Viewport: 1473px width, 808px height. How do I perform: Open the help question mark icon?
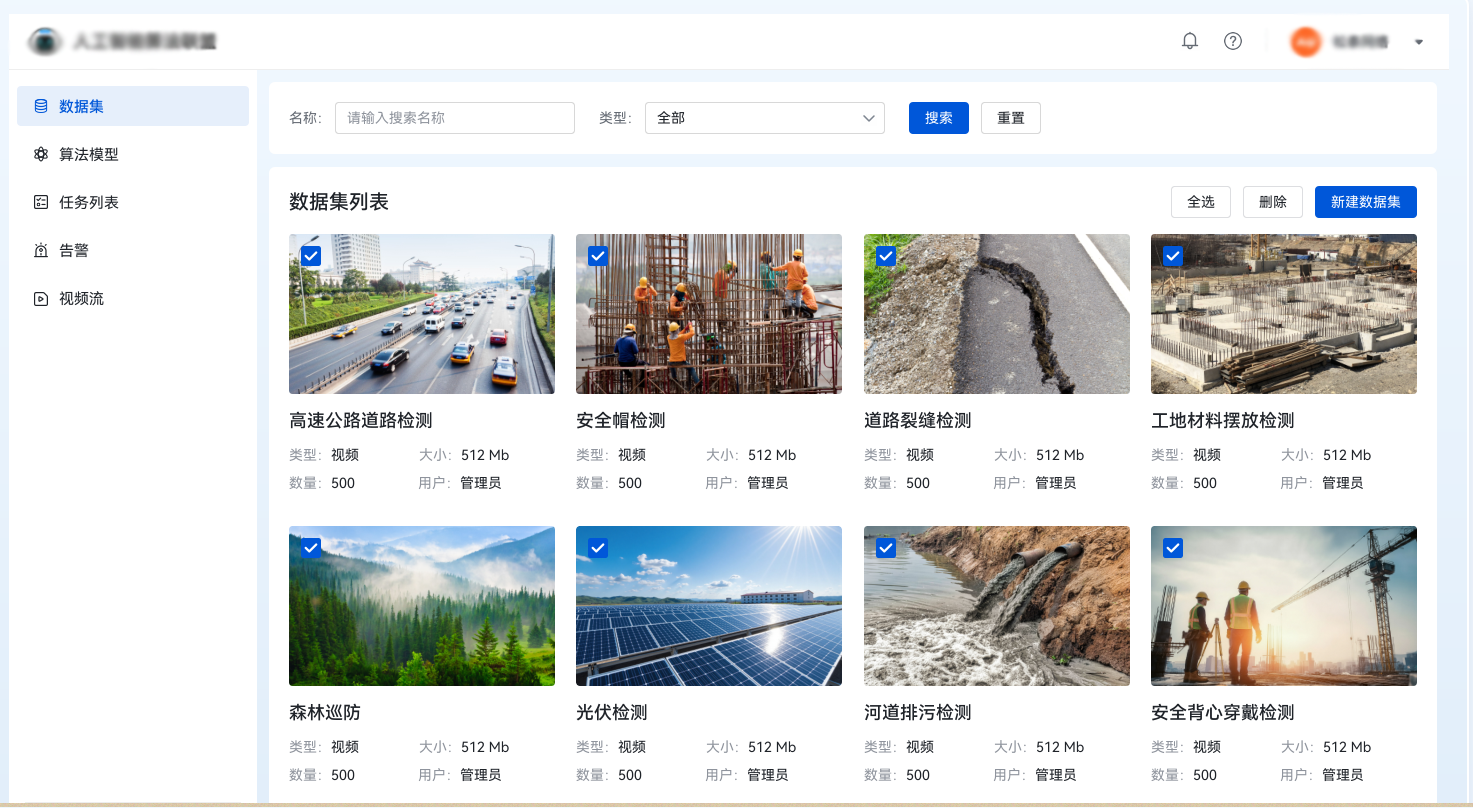(x=1233, y=41)
